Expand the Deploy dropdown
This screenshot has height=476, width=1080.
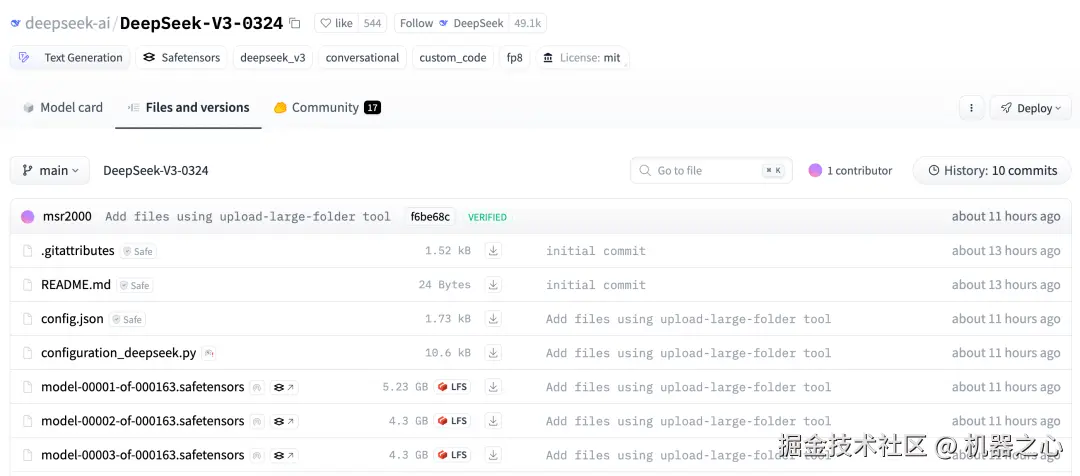[1030, 108]
